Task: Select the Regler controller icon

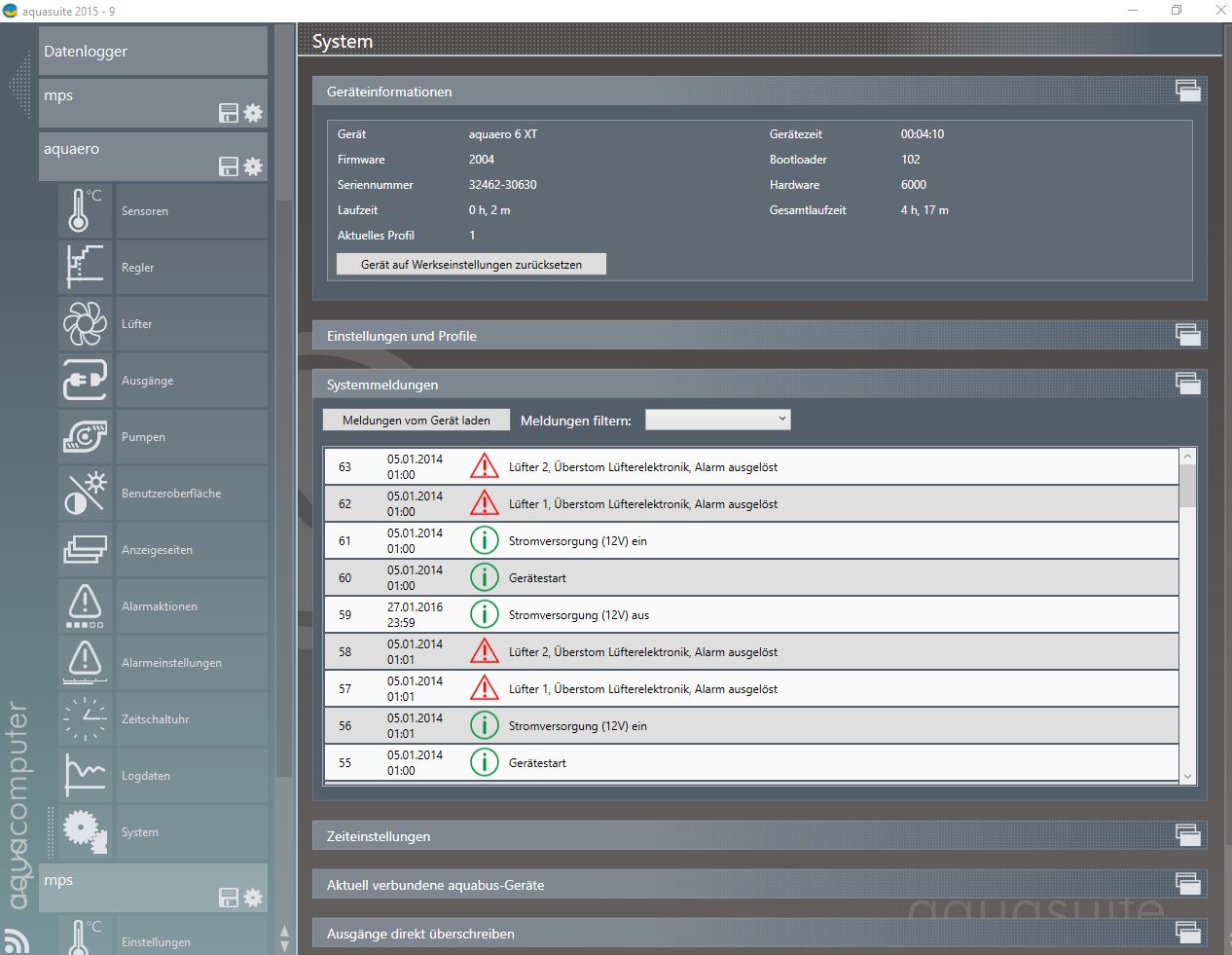Action: click(x=85, y=267)
